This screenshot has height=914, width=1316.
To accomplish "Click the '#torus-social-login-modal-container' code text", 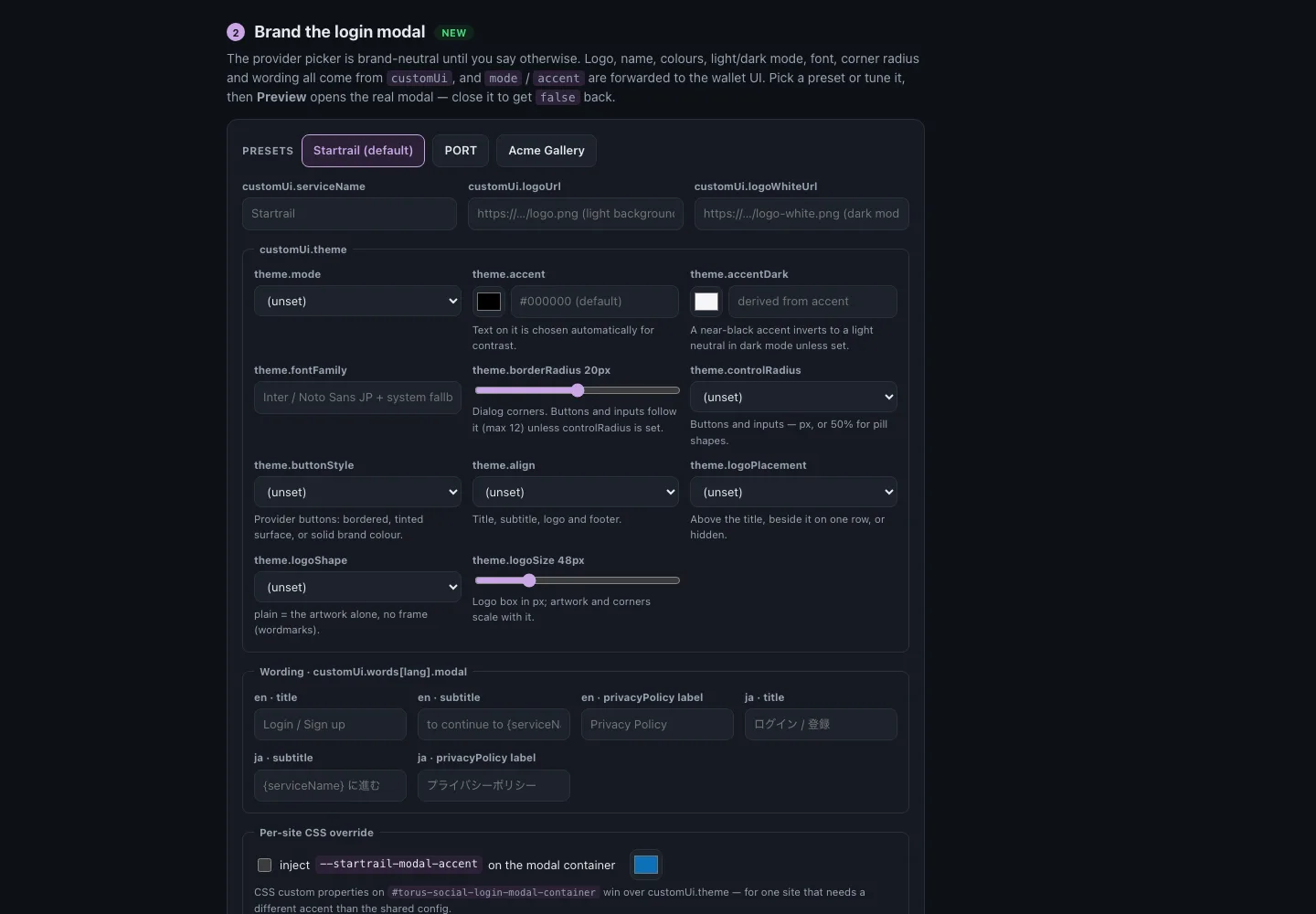I will coord(493,892).
